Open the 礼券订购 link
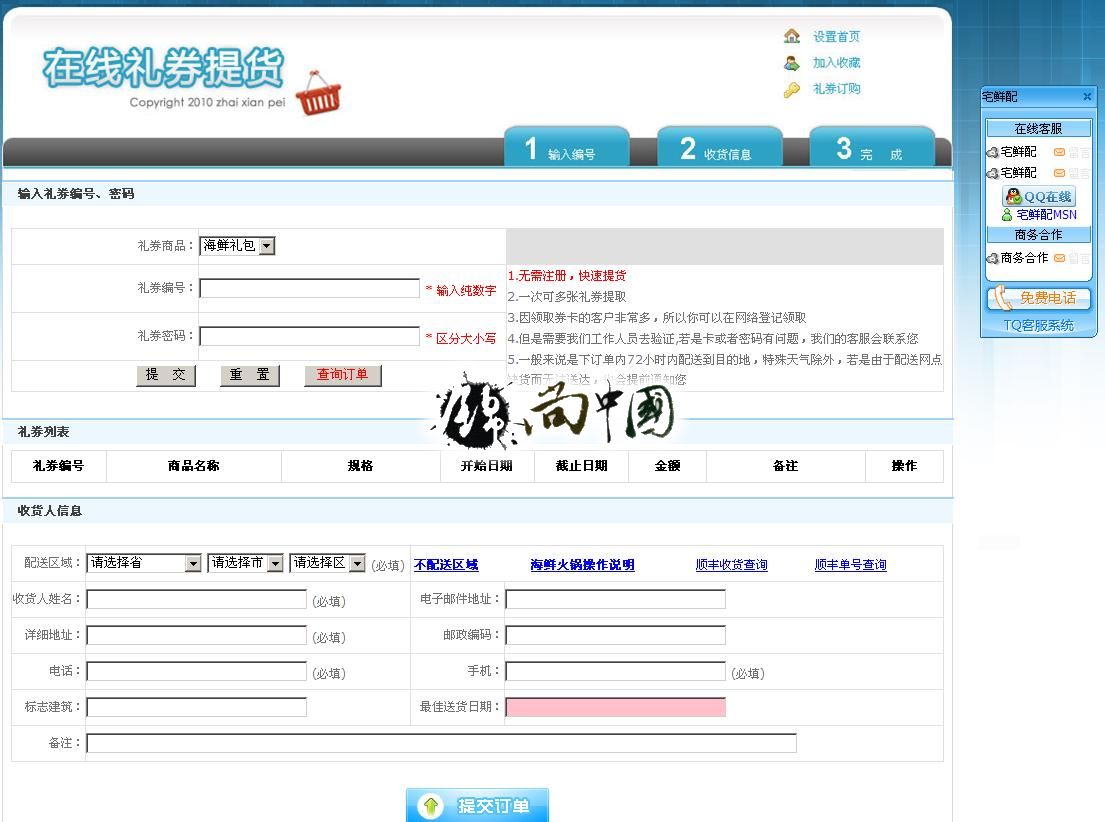 [837, 89]
